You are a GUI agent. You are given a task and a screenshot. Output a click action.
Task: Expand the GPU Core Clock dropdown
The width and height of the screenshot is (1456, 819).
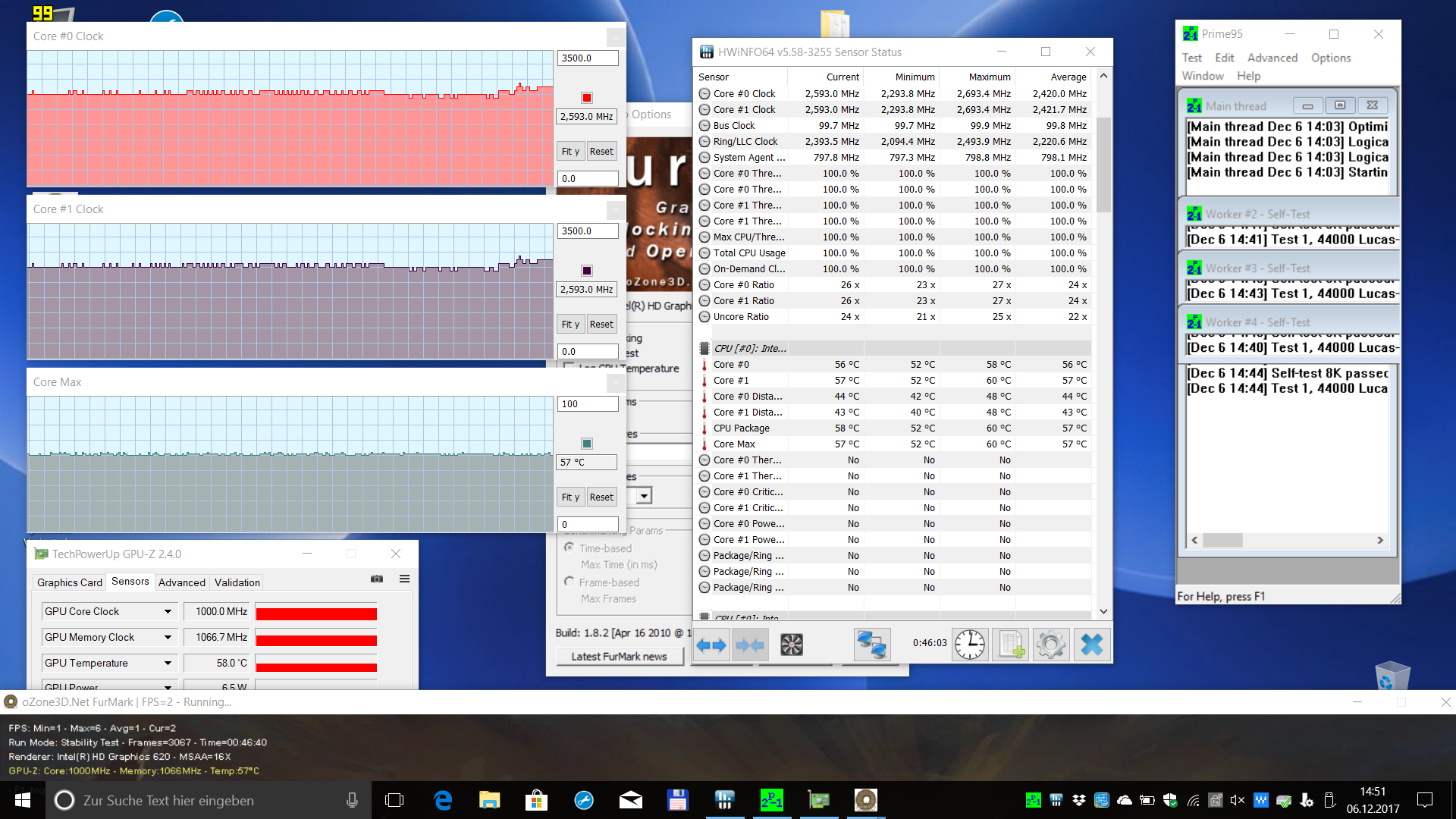168,612
